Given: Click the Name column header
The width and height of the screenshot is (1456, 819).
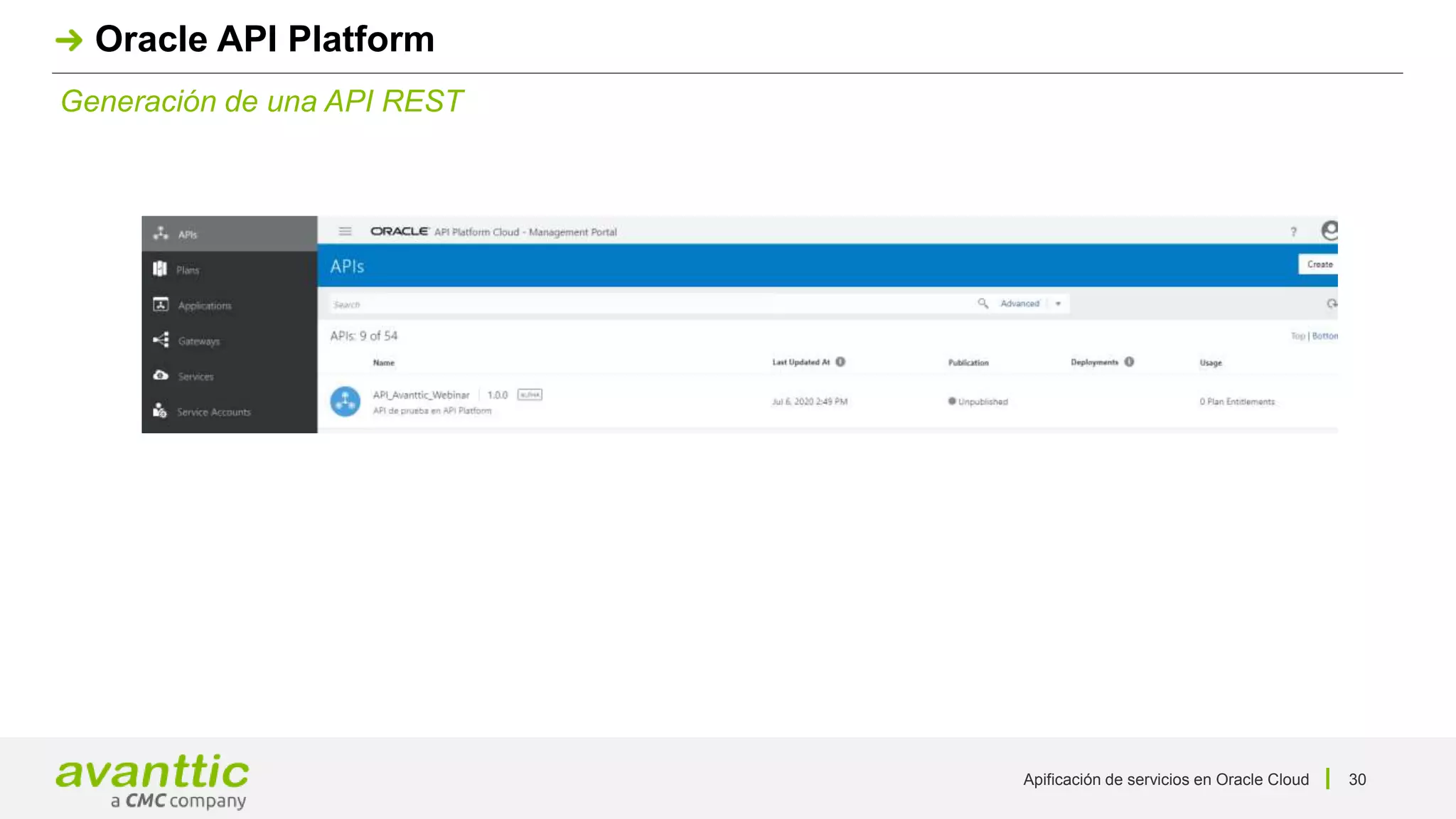Looking at the screenshot, I should 384,363.
